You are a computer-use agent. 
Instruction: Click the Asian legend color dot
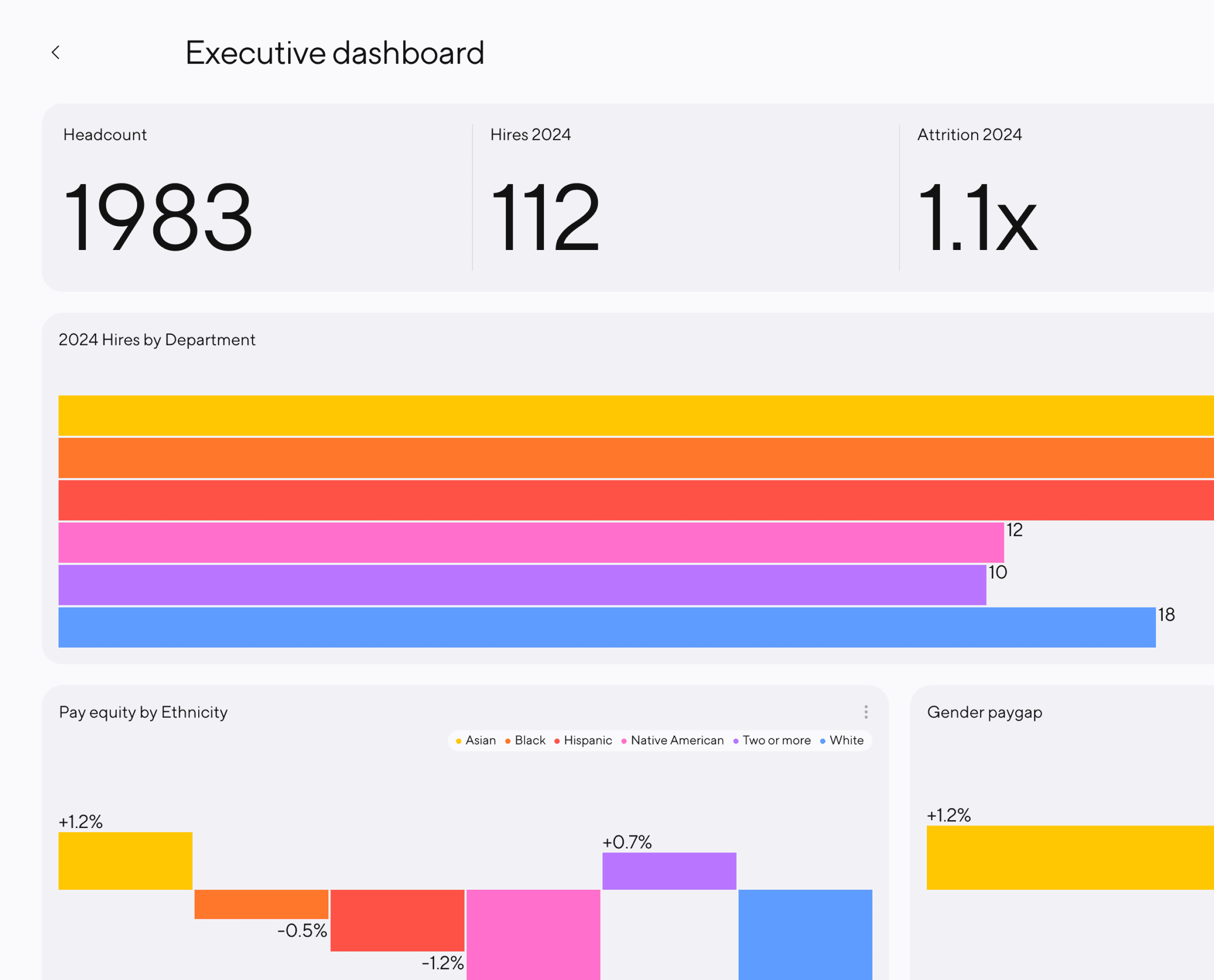458,740
